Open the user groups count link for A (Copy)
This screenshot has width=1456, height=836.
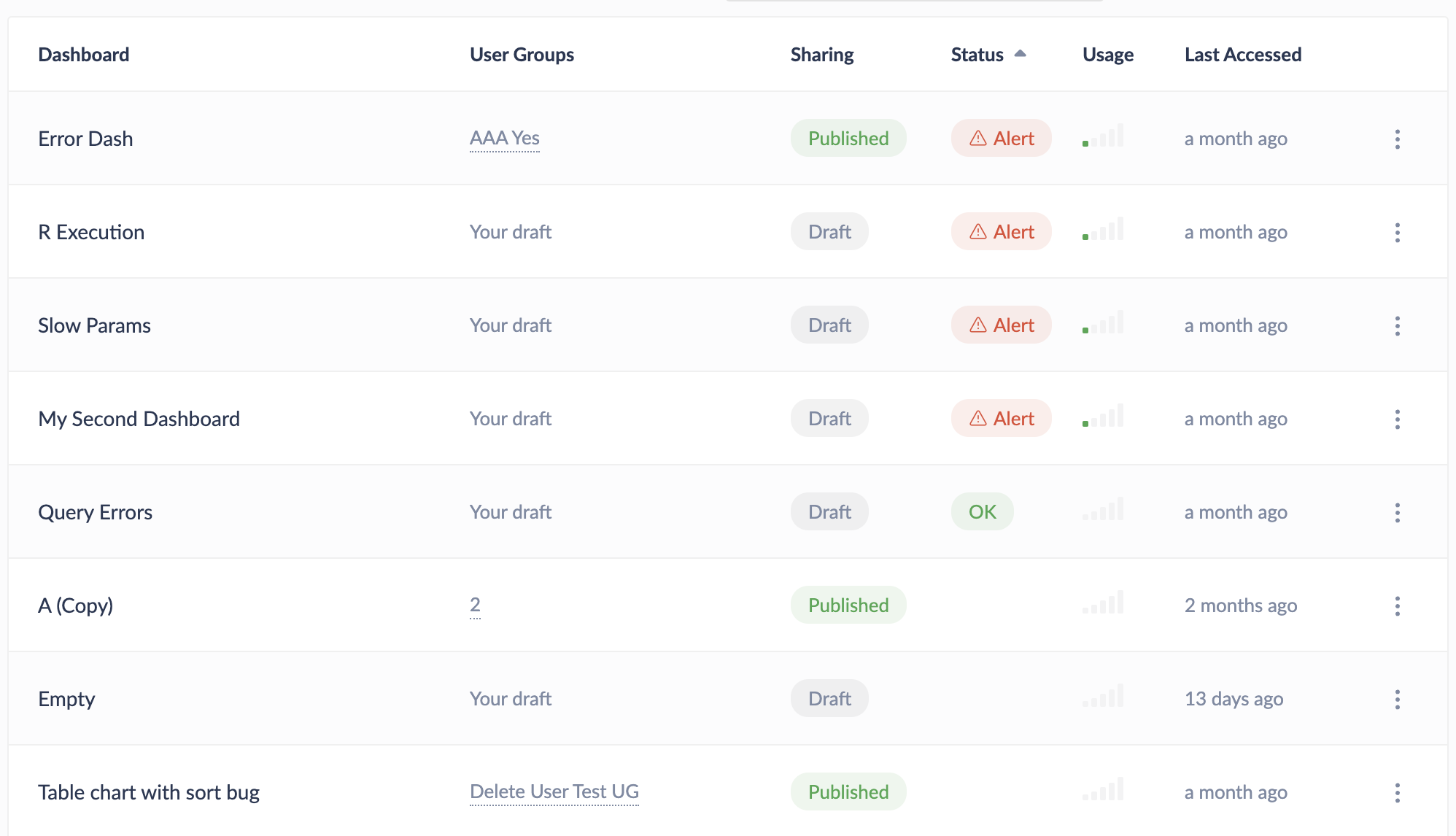click(x=475, y=605)
